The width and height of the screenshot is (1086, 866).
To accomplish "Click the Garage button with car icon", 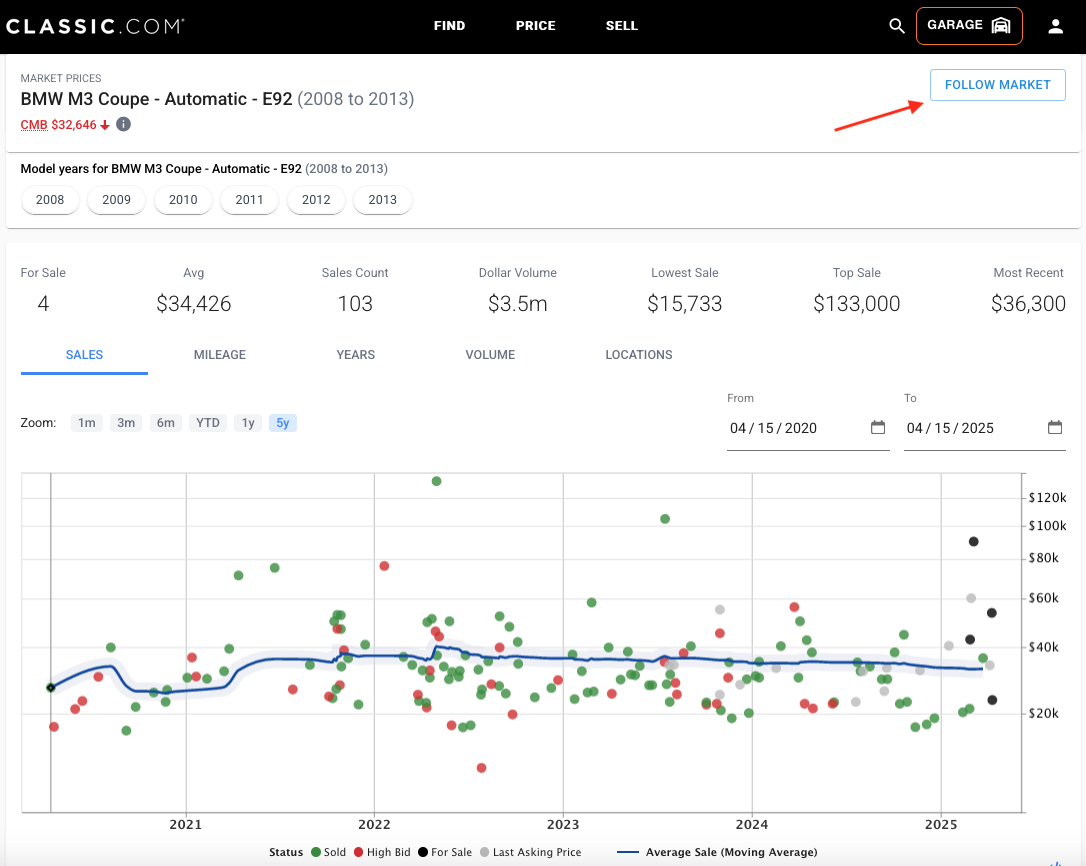I will coord(969,26).
